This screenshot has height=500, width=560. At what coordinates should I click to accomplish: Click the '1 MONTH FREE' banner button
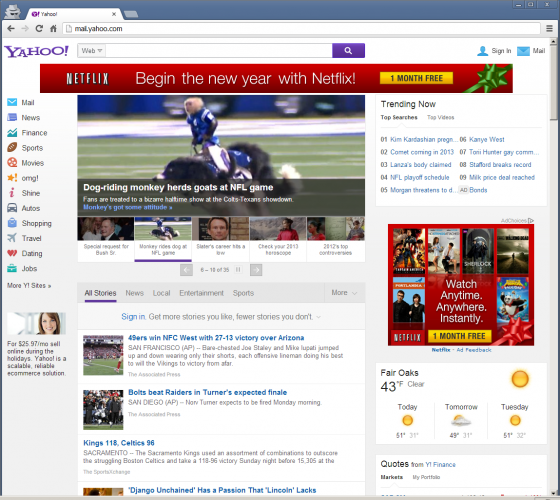tap(416, 78)
